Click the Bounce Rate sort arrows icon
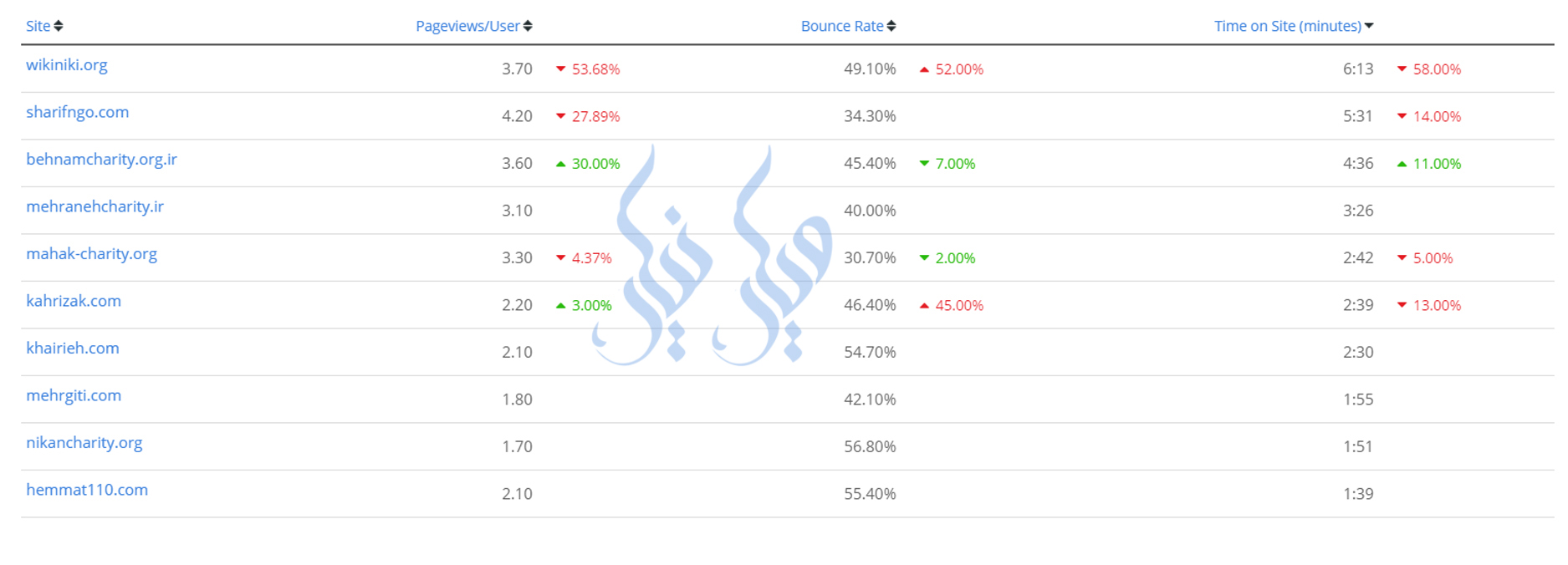The width and height of the screenshot is (1568, 565). tap(891, 26)
